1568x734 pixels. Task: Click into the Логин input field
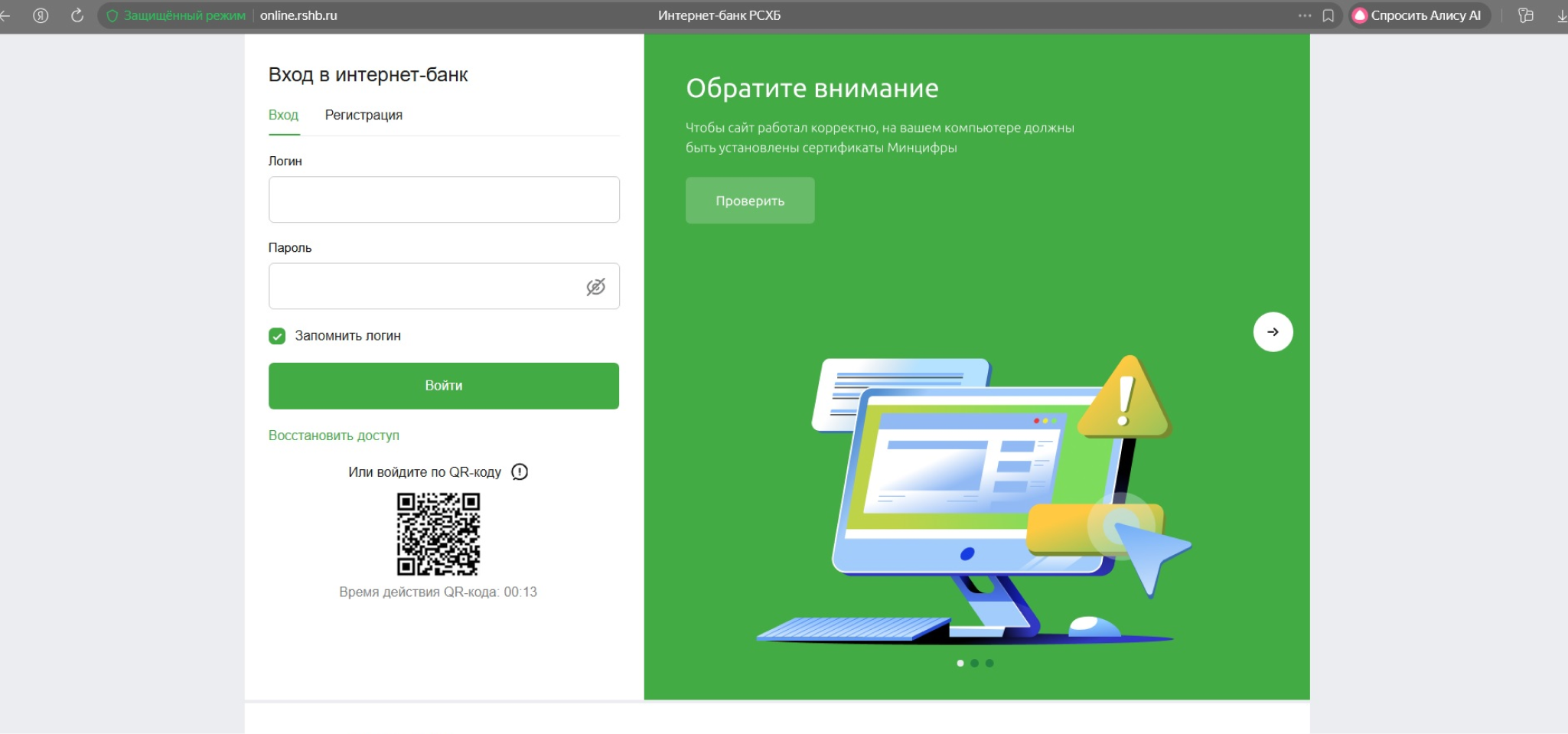[444, 200]
